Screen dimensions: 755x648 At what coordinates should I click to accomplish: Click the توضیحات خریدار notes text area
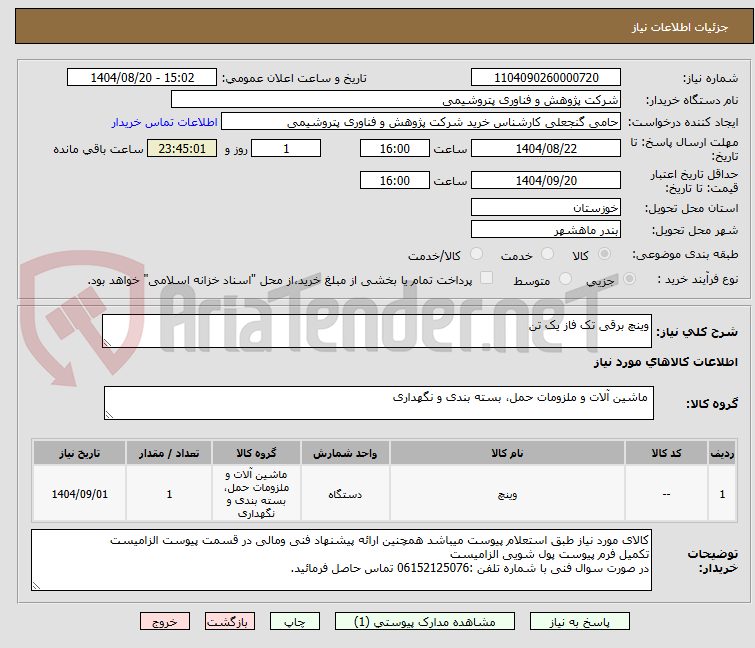pyautogui.click(x=341, y=560)
